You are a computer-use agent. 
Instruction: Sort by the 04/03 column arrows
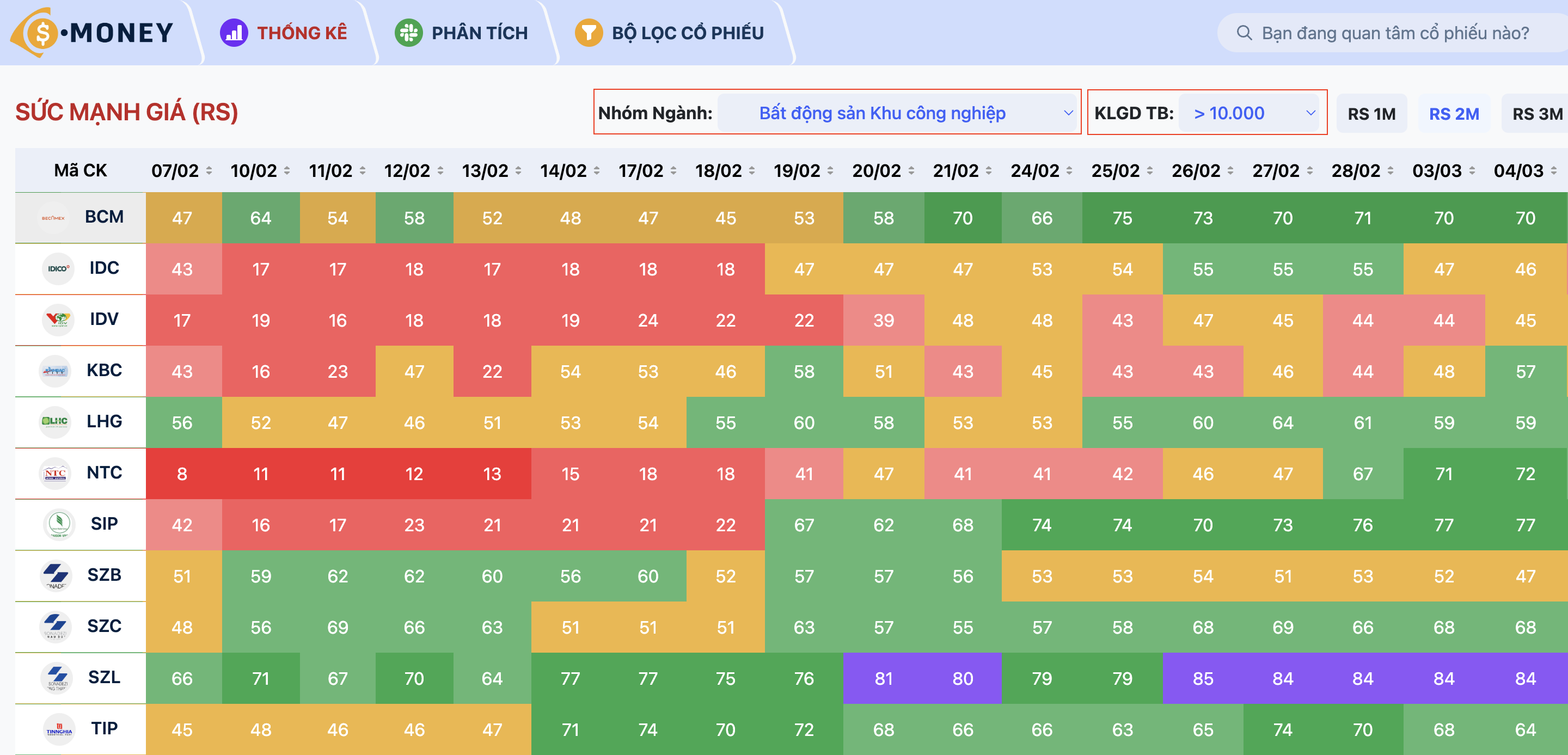(1553, 171)
